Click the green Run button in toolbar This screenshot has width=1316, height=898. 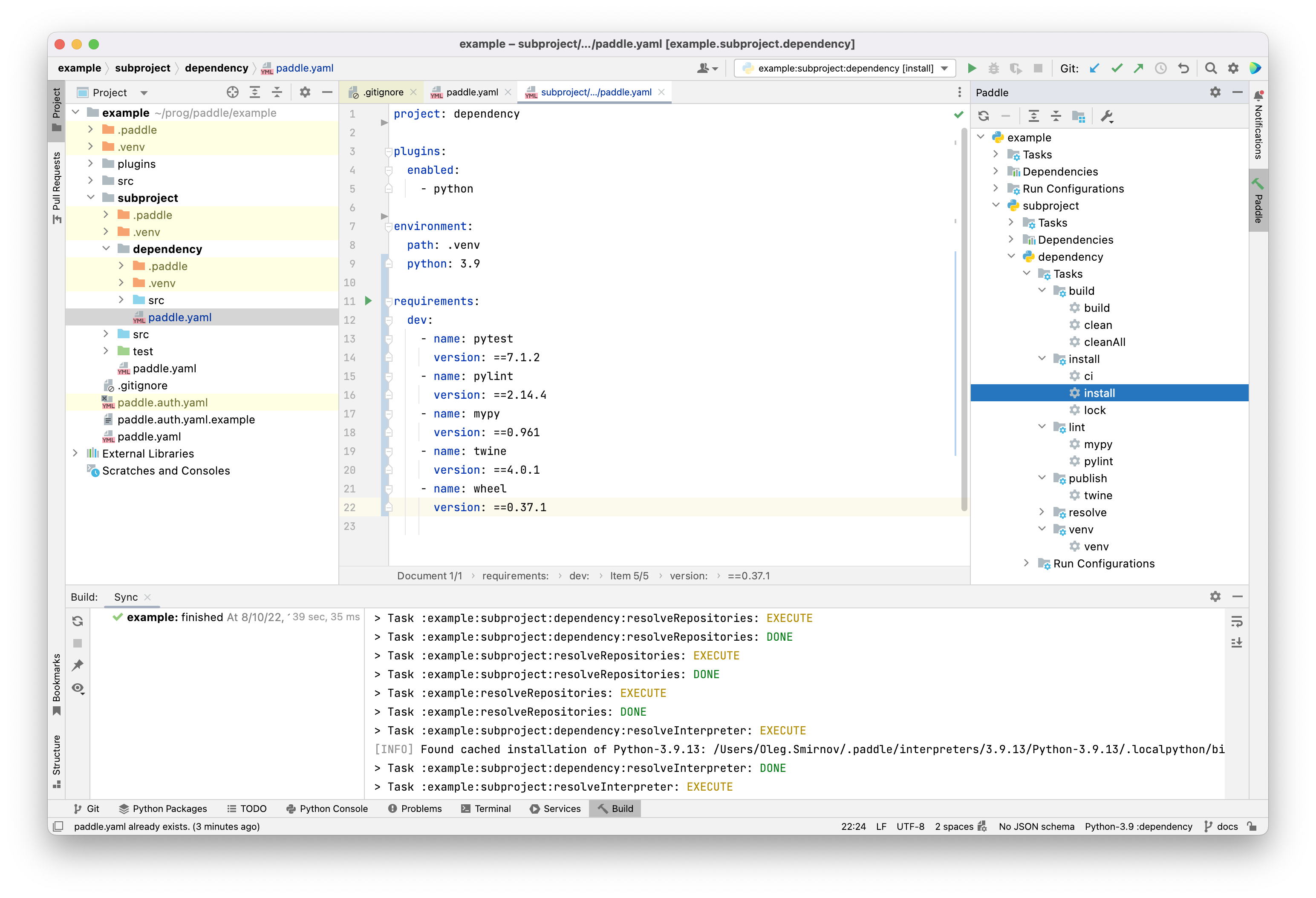click(972, 69)
